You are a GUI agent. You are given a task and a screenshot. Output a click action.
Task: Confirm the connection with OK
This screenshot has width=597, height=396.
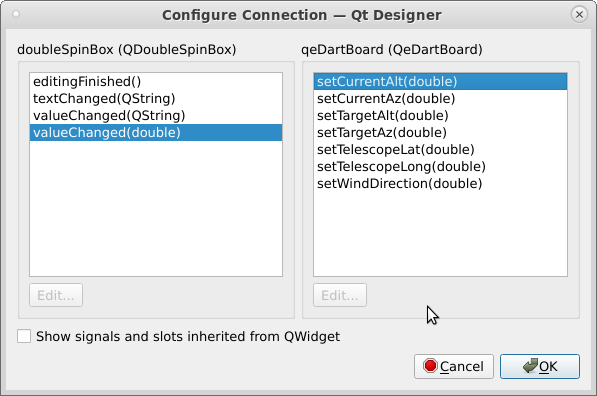(x=540, y=366)
